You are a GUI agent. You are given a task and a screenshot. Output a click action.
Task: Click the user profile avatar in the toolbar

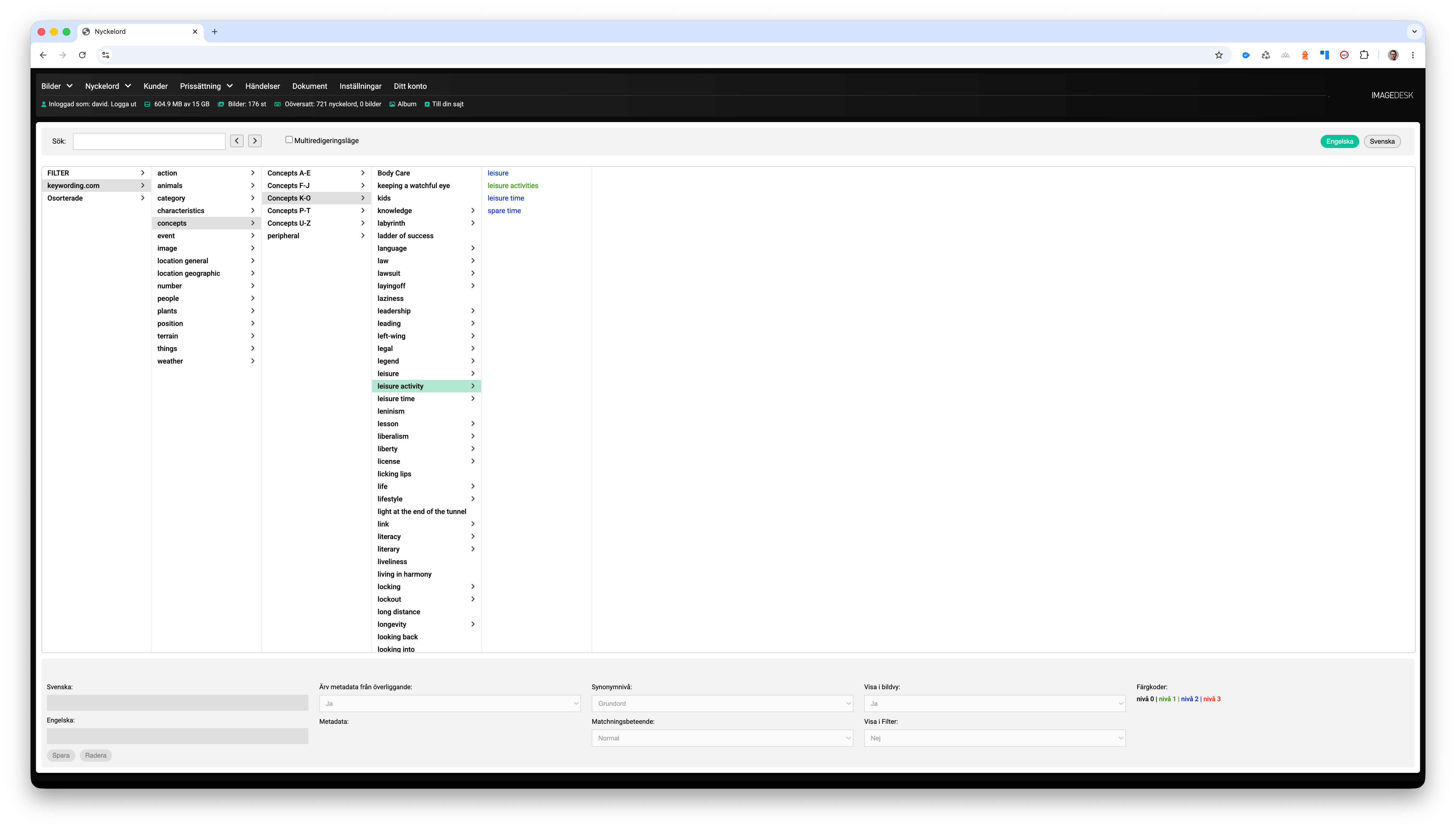pyautogui.click(x=1393, y=55)
